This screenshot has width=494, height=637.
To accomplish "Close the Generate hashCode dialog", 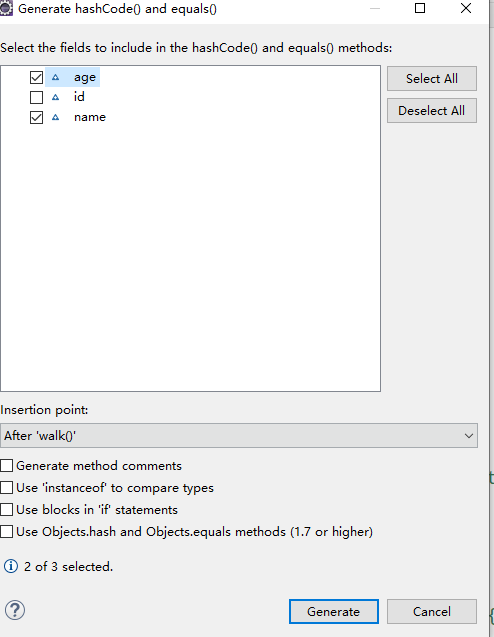I will 466,8.
